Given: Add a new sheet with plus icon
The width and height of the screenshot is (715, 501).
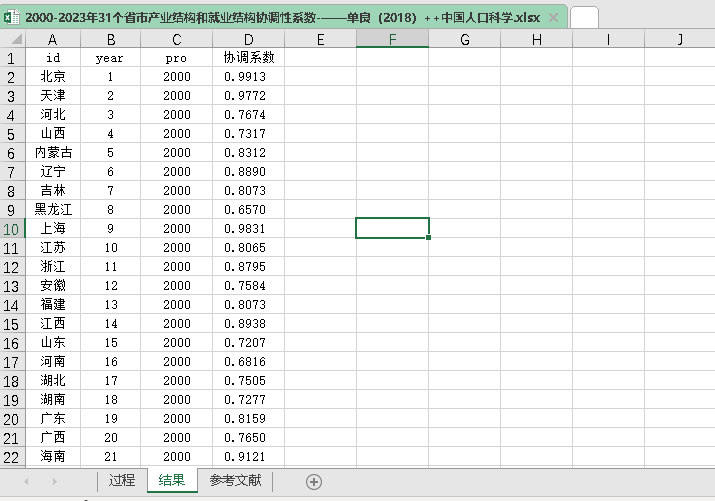Looking at the screenshot, I should point(314,482).
